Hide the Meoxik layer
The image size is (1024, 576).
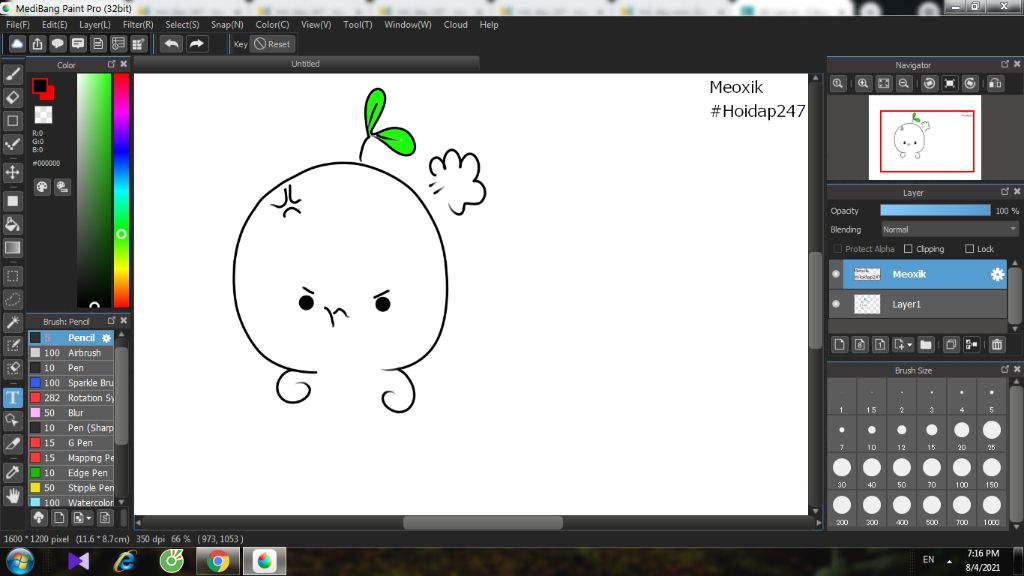(x=836, y=274)
